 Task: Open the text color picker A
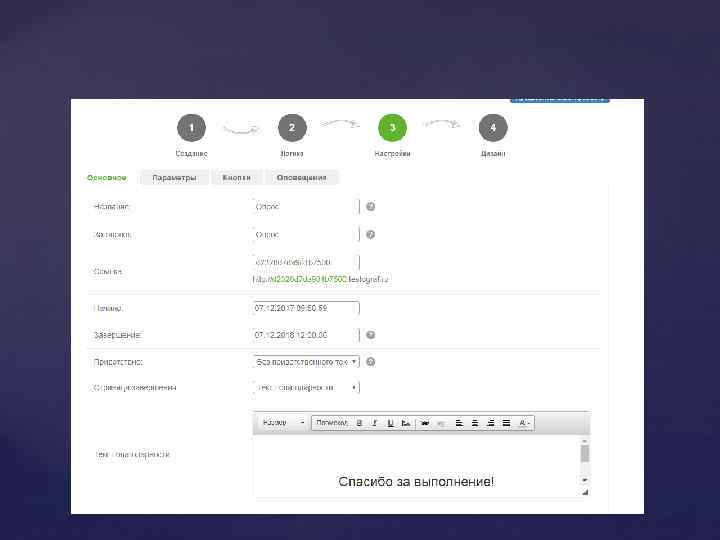pyautogui.click(x=524, y=423)
